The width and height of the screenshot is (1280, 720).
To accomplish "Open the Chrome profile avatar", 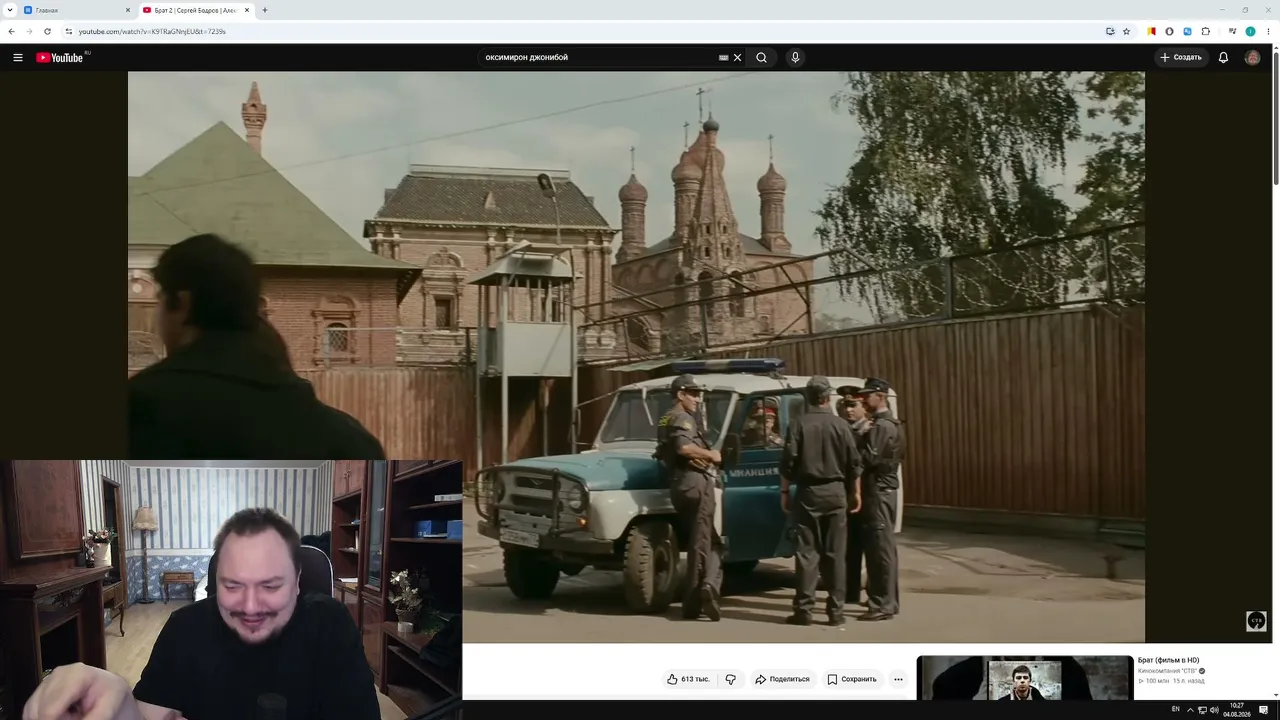I will pos(1250,31).
